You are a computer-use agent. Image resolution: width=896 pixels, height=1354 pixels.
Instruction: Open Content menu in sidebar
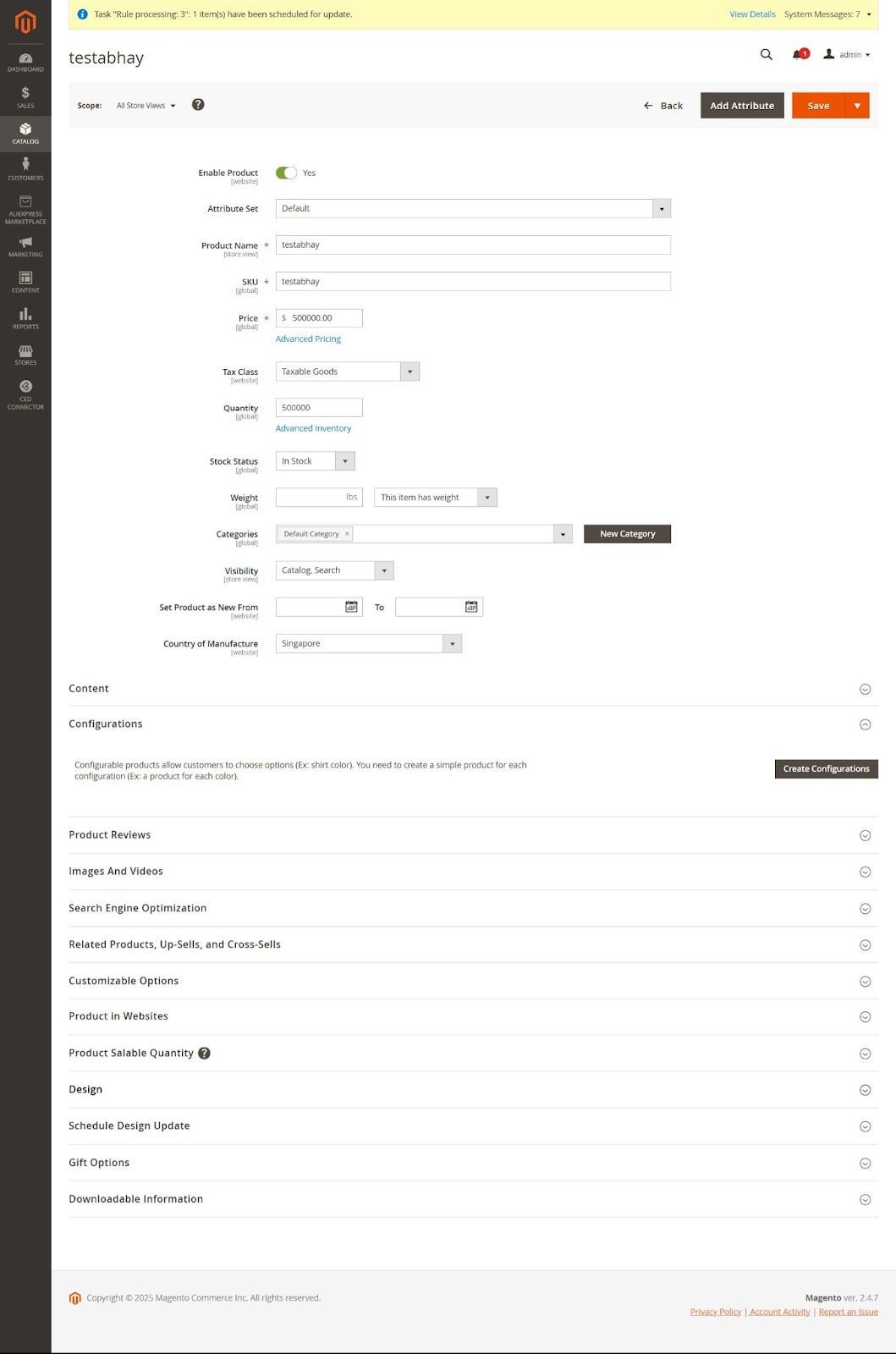(25, 282)
